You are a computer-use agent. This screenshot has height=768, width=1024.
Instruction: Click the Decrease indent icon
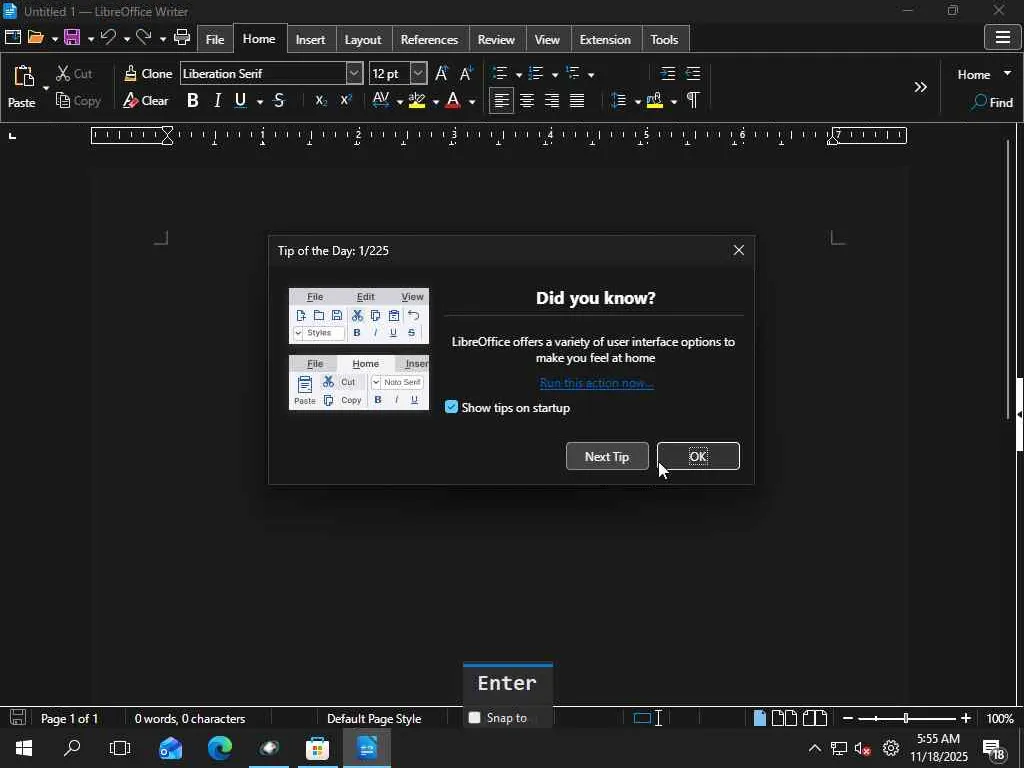(693, 73)
